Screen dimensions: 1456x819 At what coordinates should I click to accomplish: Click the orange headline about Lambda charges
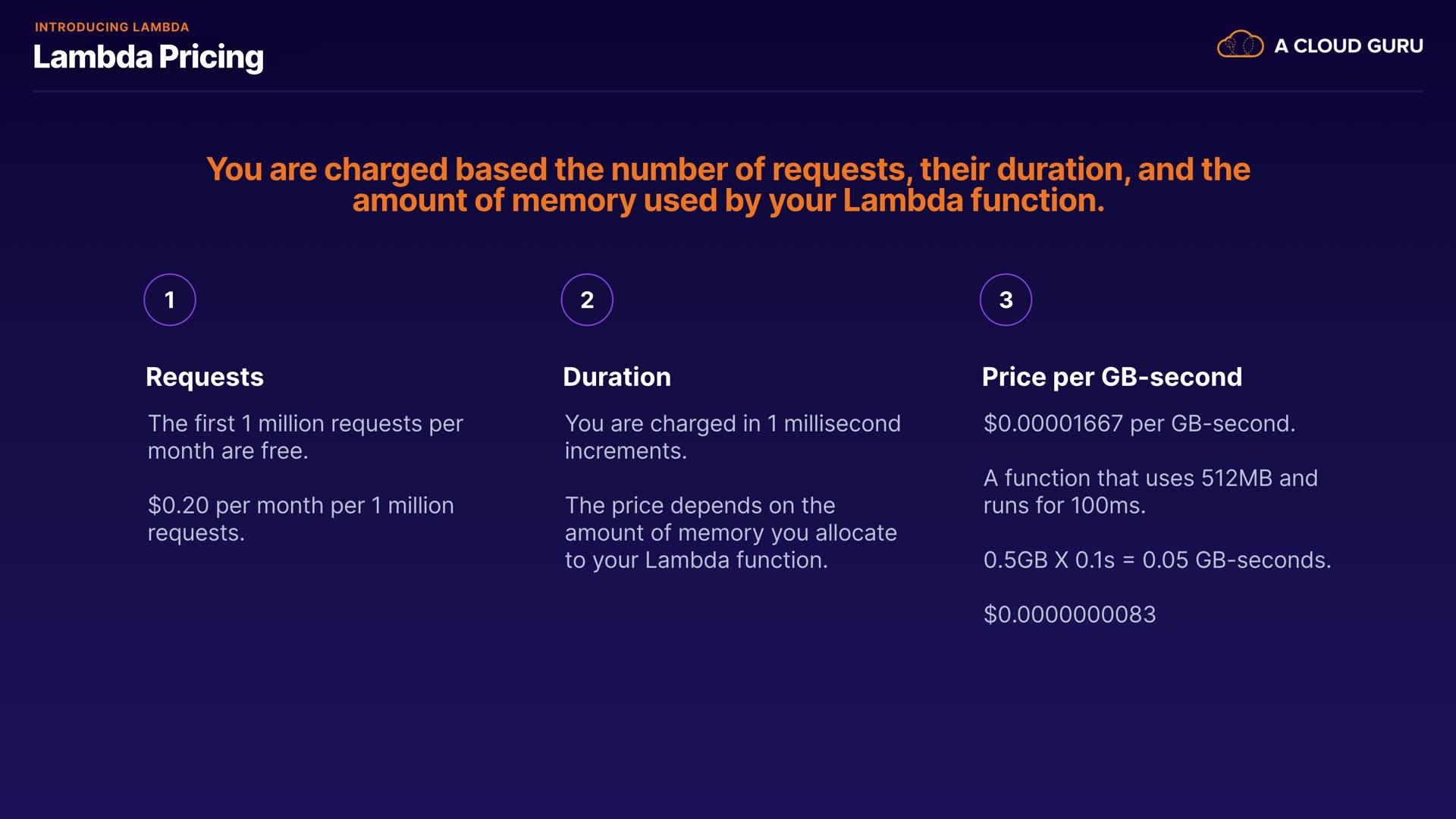(728, 184)
